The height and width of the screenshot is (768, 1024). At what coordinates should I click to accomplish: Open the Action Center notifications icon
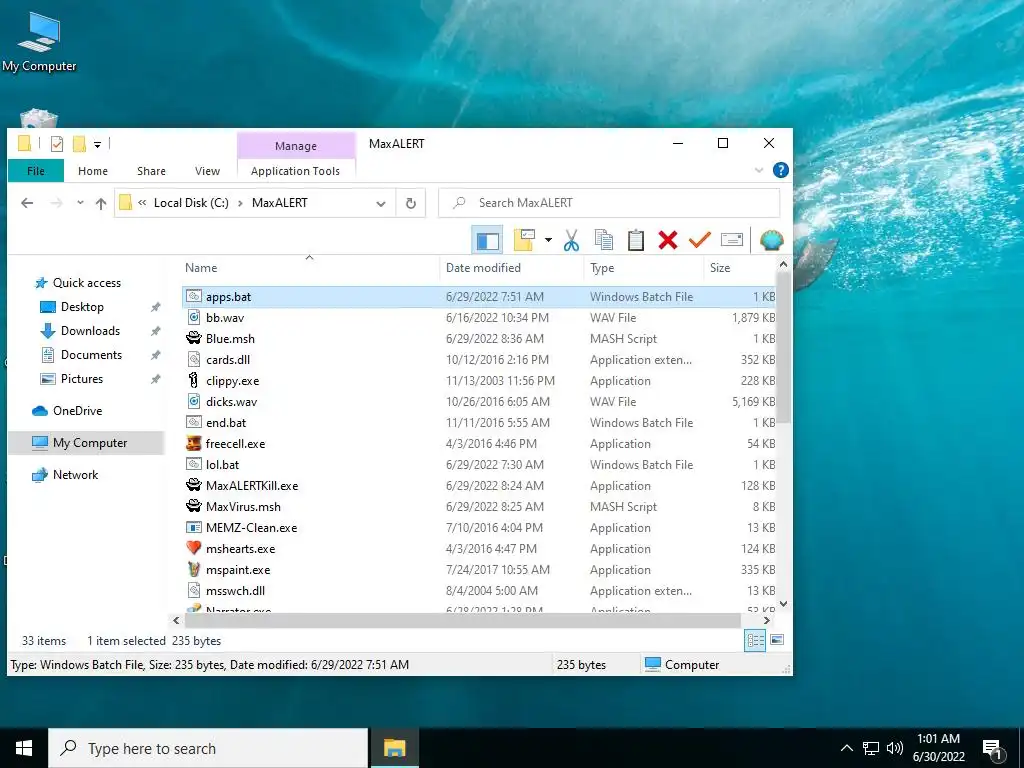tap(993, 749)
